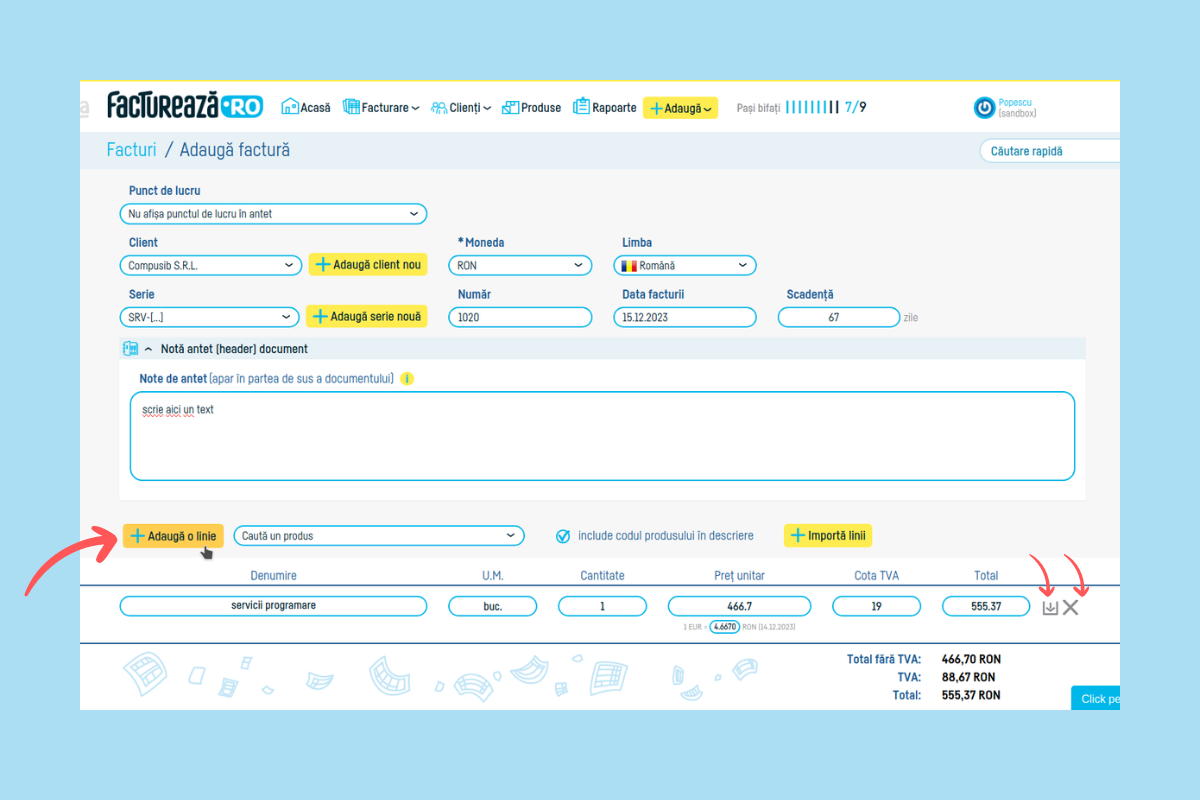
Task: Open Produse from the navigation bar
Action: click(531, 107)
